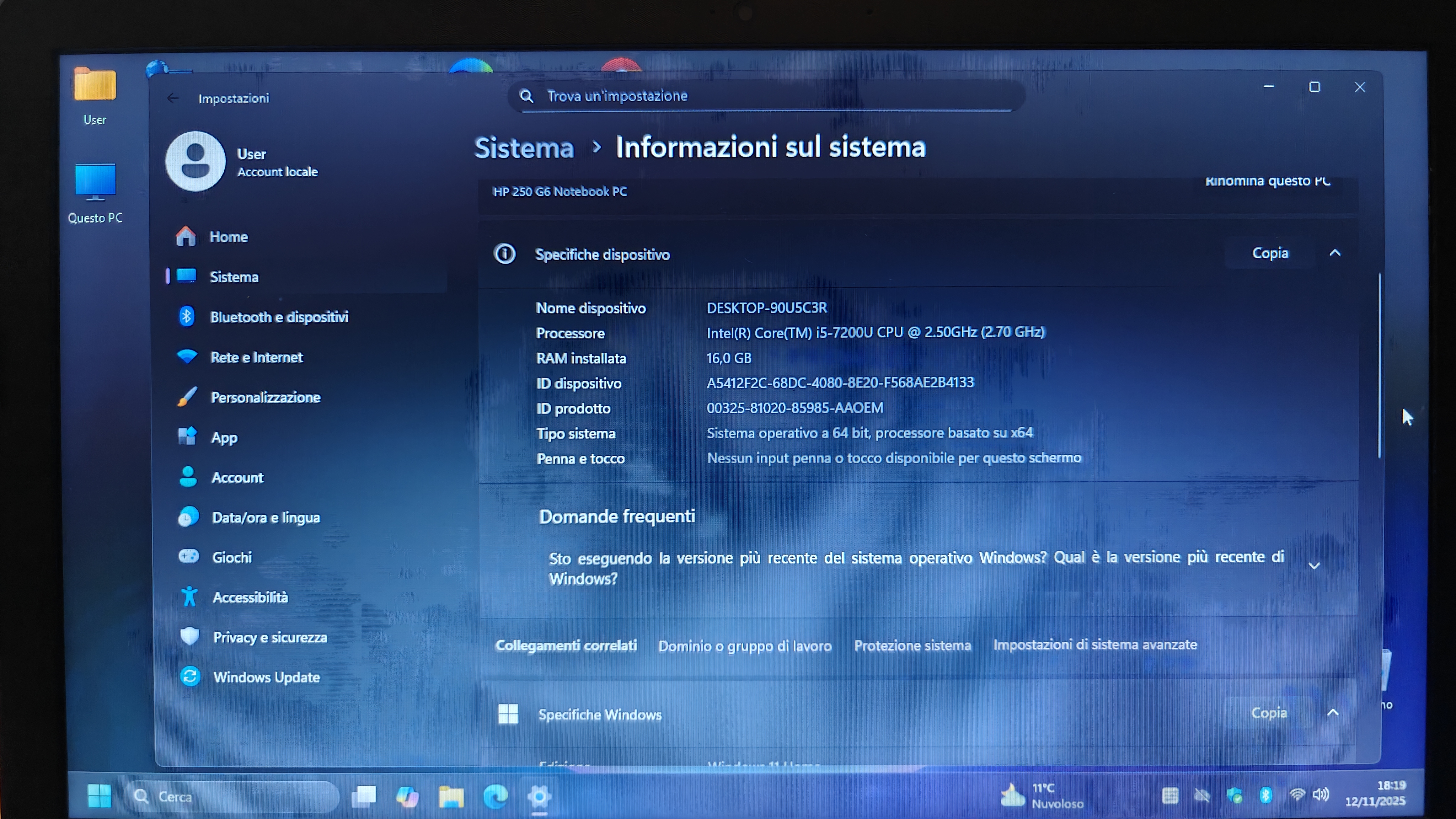Expand the Windows version FAQ question

click(x=1314, y=566)
